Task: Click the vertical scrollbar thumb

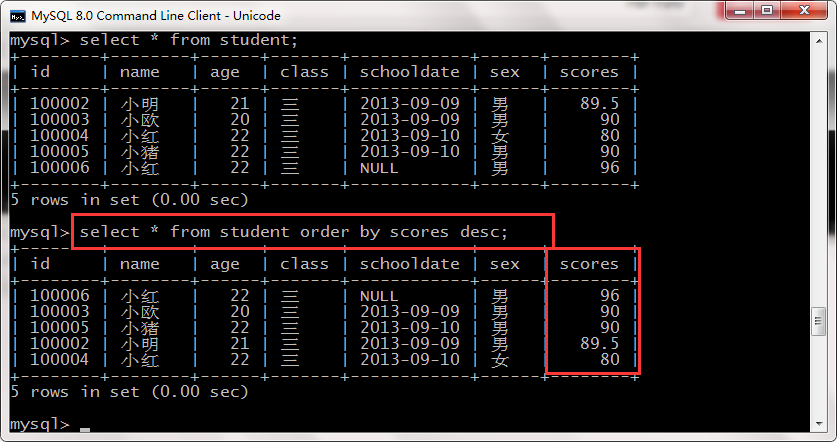Action: coord(819,321)
